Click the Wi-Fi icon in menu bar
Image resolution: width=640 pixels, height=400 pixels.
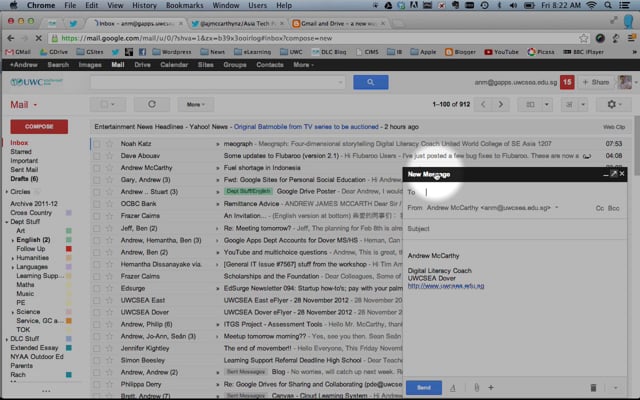[591, 5]
